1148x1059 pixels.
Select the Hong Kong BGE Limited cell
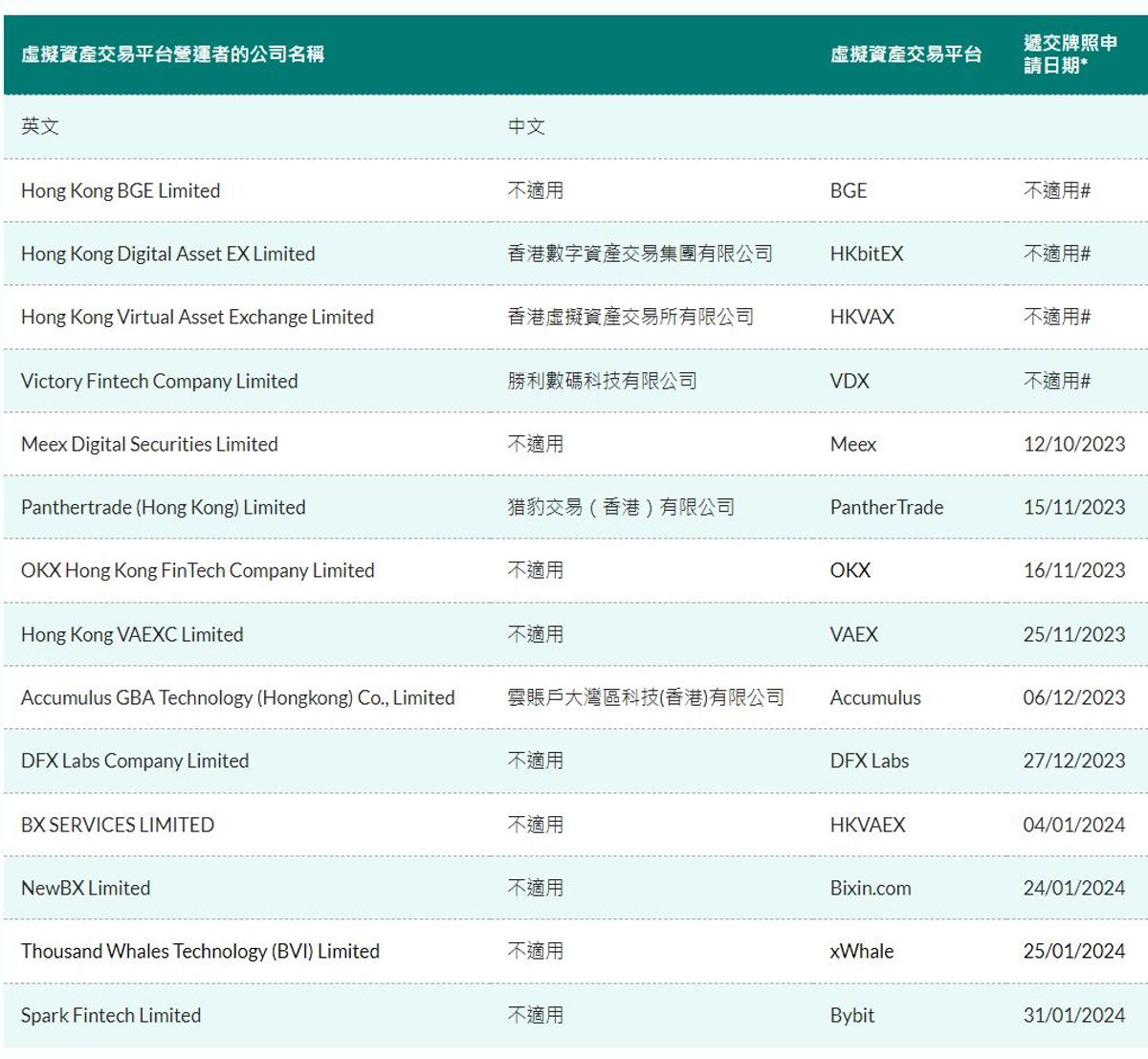tap(121, 190)
